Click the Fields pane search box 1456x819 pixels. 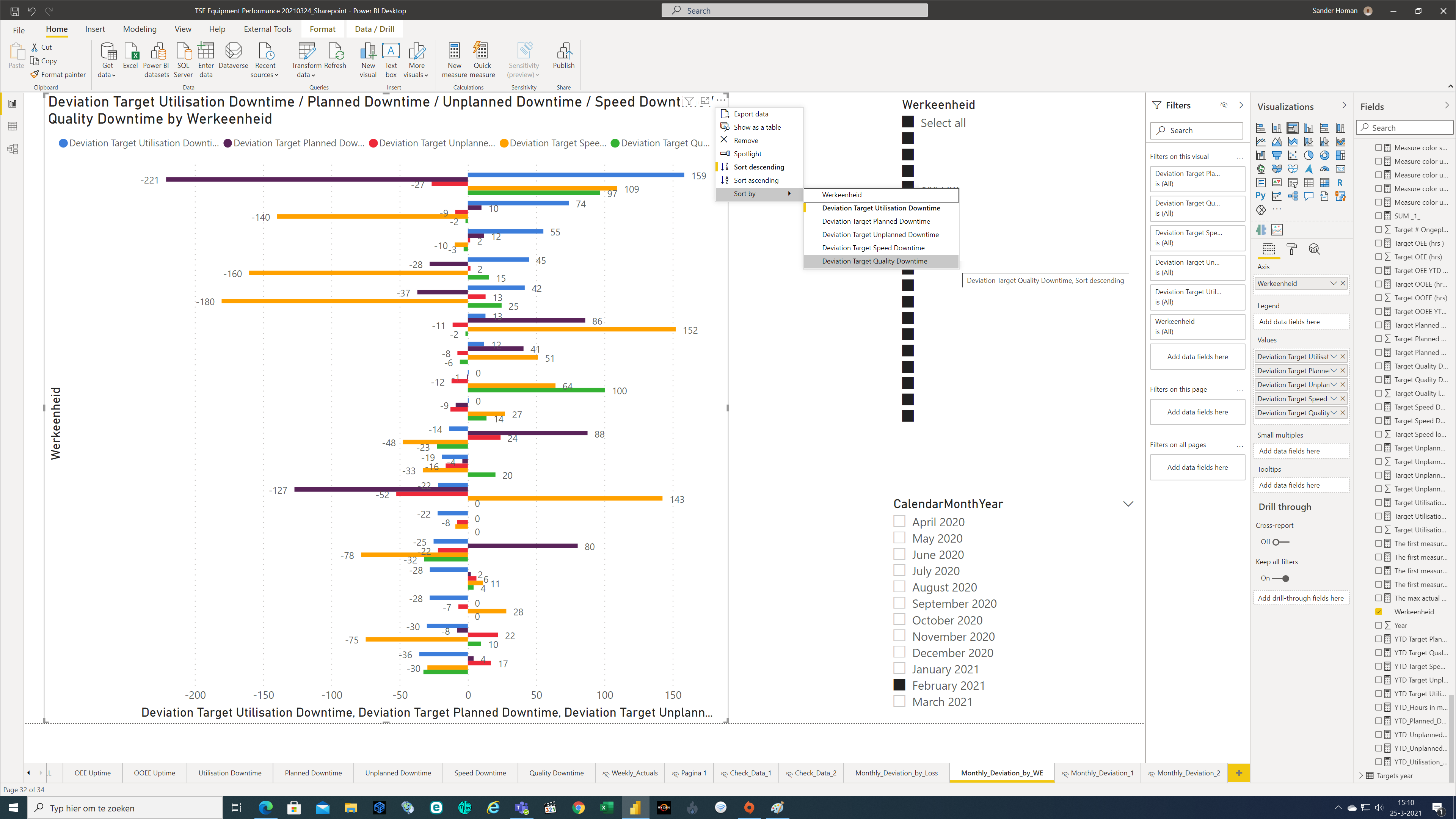(x=1404, y=128)
